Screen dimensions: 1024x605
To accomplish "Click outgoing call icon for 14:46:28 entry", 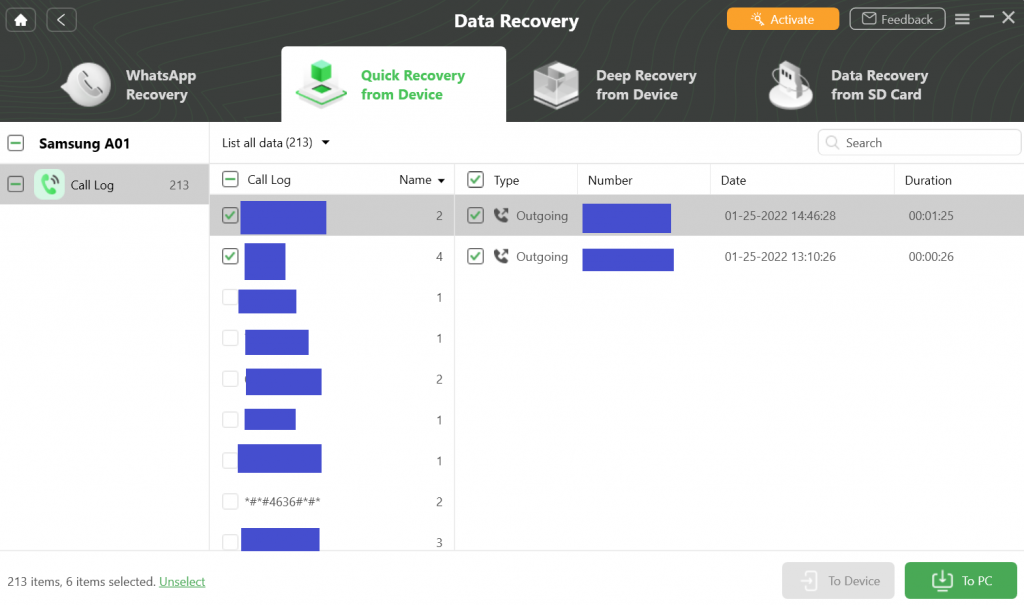I will (501, 215).
